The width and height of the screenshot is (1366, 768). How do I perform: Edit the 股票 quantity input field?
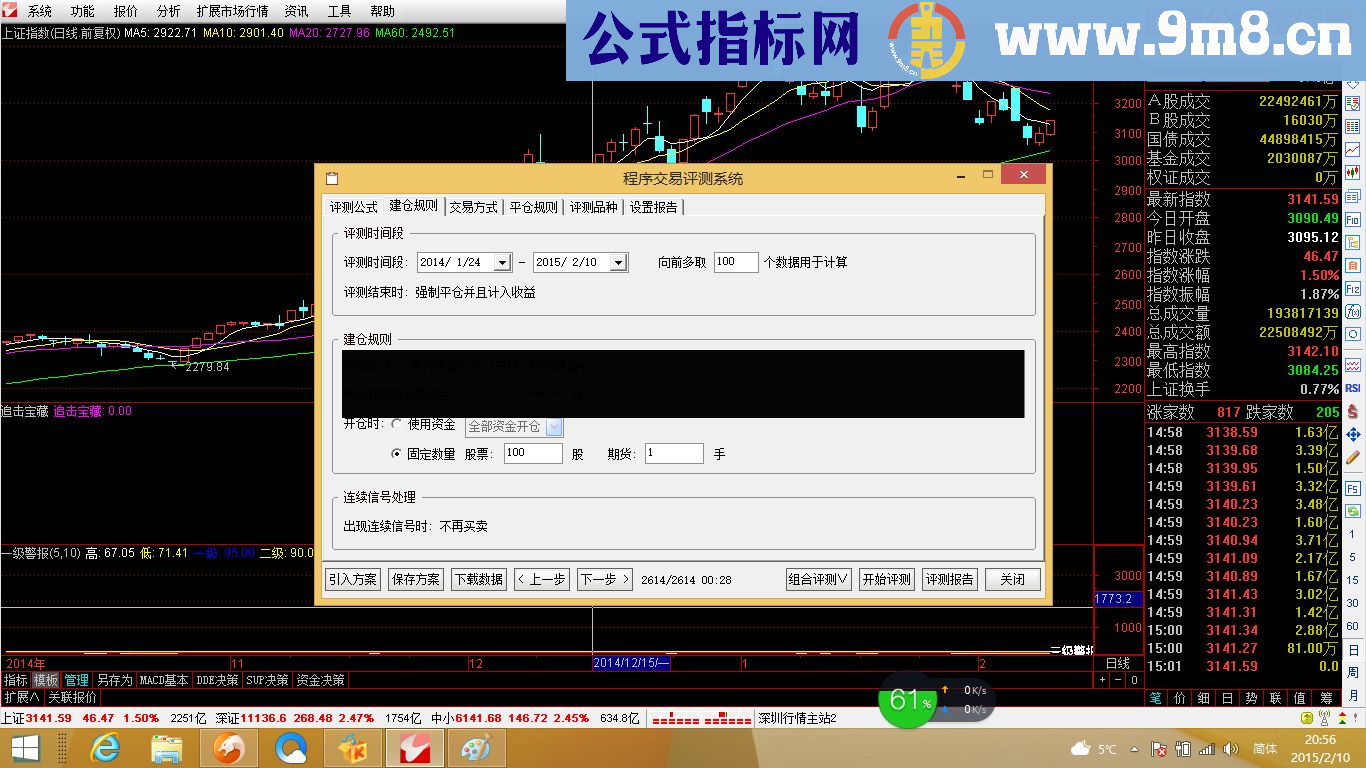[x=533, y=454]
